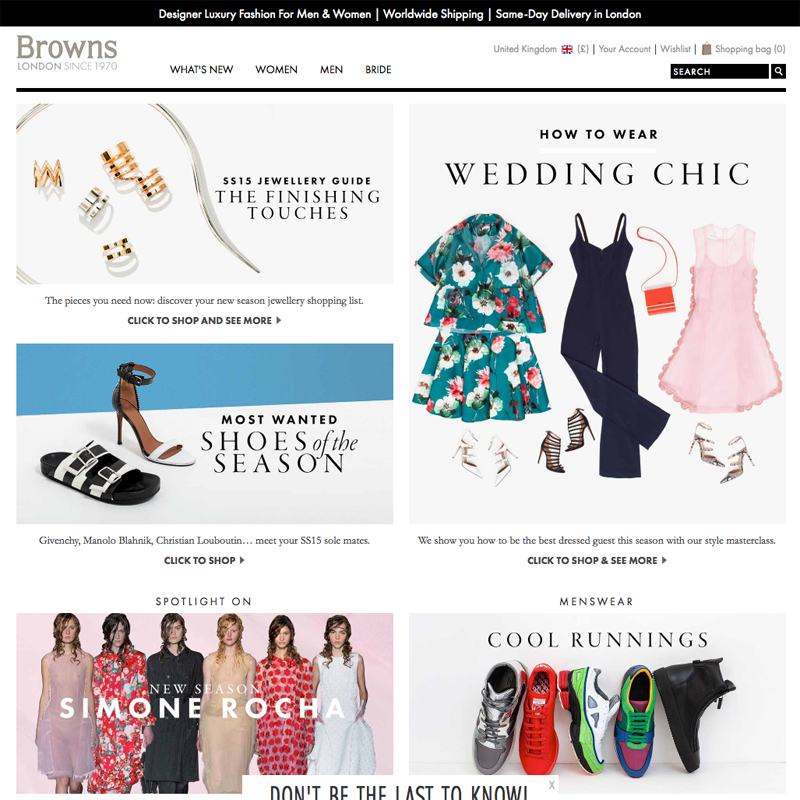Viewport: 800px width, 800px height.
Task: Click the shopping bag icon
Action: pos(706,49)
